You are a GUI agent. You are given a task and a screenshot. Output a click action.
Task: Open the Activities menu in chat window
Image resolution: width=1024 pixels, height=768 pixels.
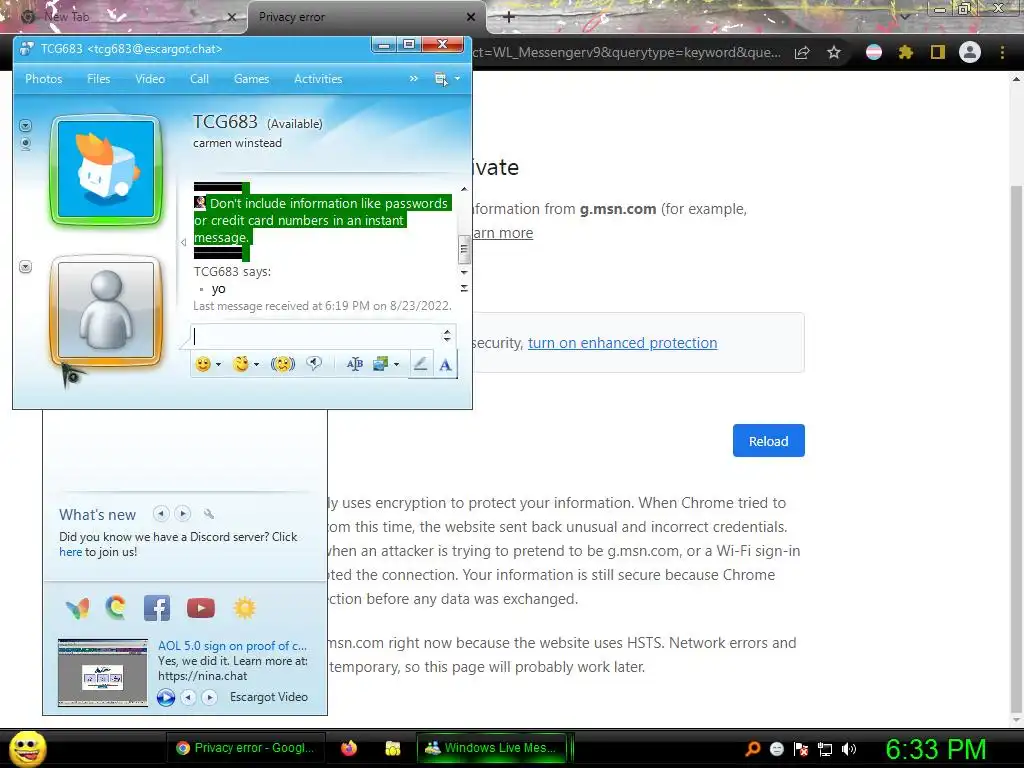(x=318, y=78)
